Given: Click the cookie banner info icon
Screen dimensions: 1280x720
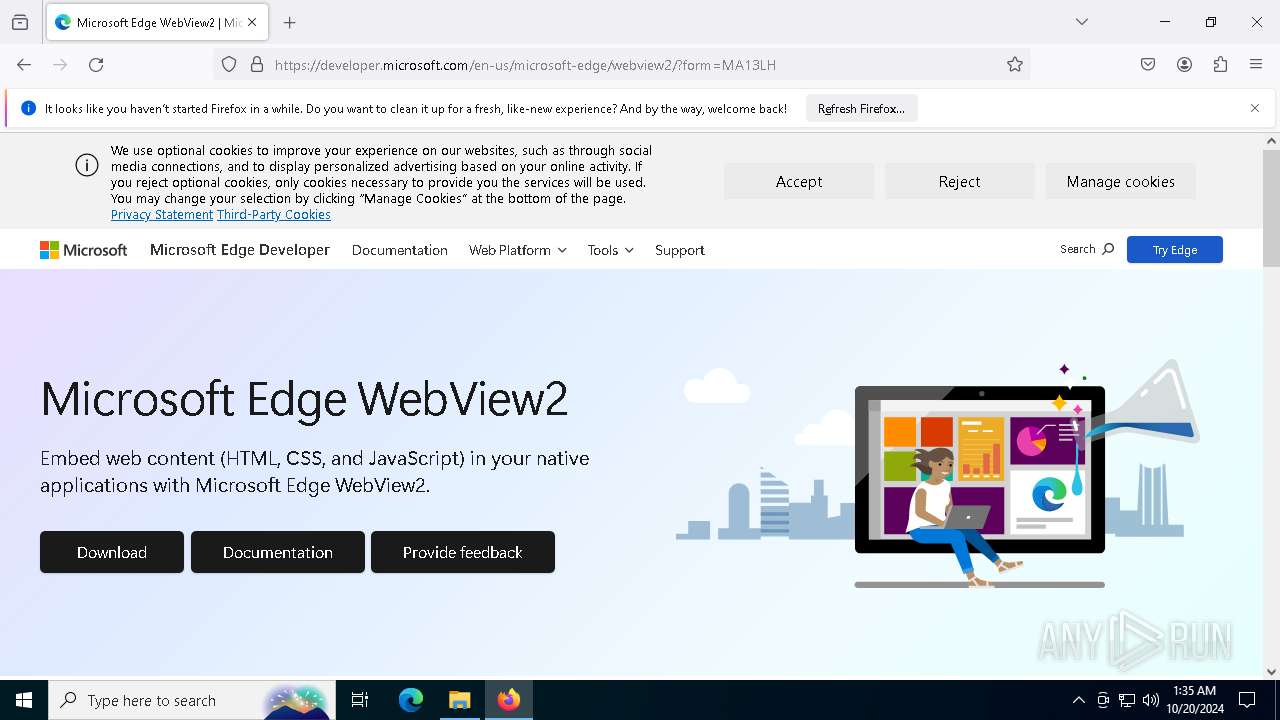Looking at the screenshot, I should pos(87,166).
